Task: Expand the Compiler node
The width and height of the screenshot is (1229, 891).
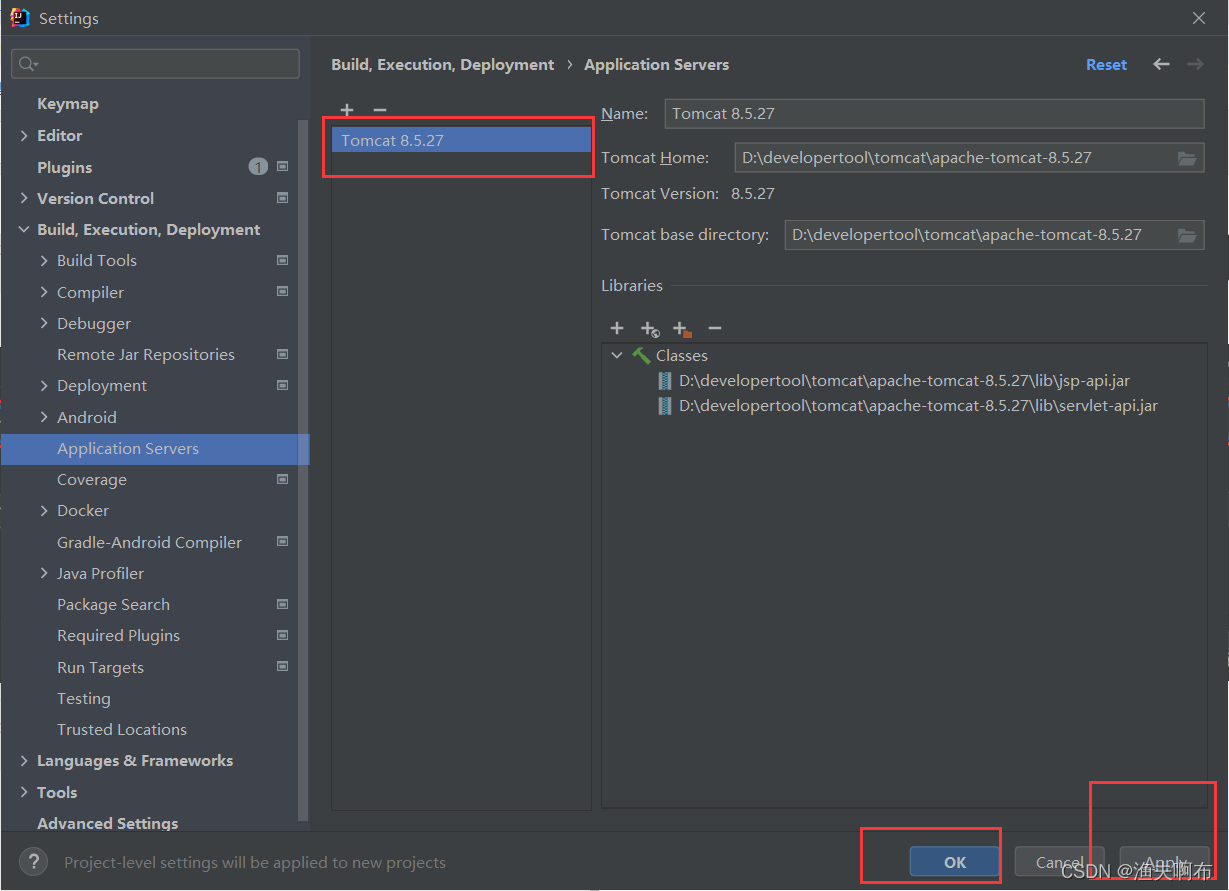Action: coord(44,292)
